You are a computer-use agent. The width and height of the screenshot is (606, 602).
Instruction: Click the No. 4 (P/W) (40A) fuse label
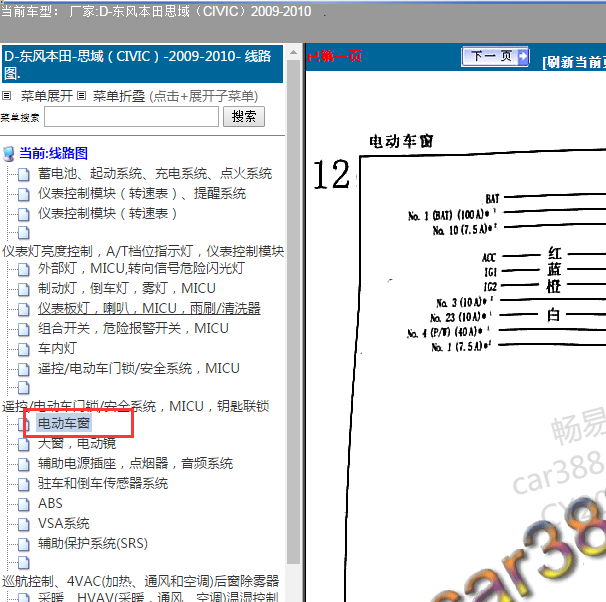tap(448, 332)
